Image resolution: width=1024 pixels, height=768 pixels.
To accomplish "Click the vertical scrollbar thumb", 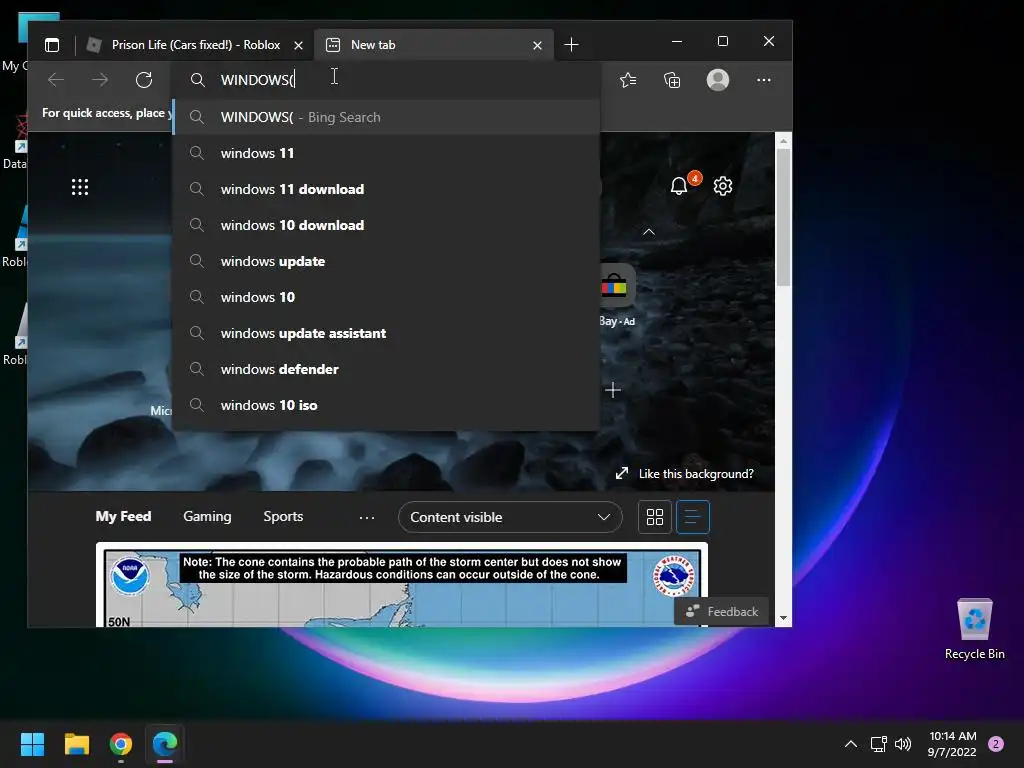I will (x=783, y=217).
